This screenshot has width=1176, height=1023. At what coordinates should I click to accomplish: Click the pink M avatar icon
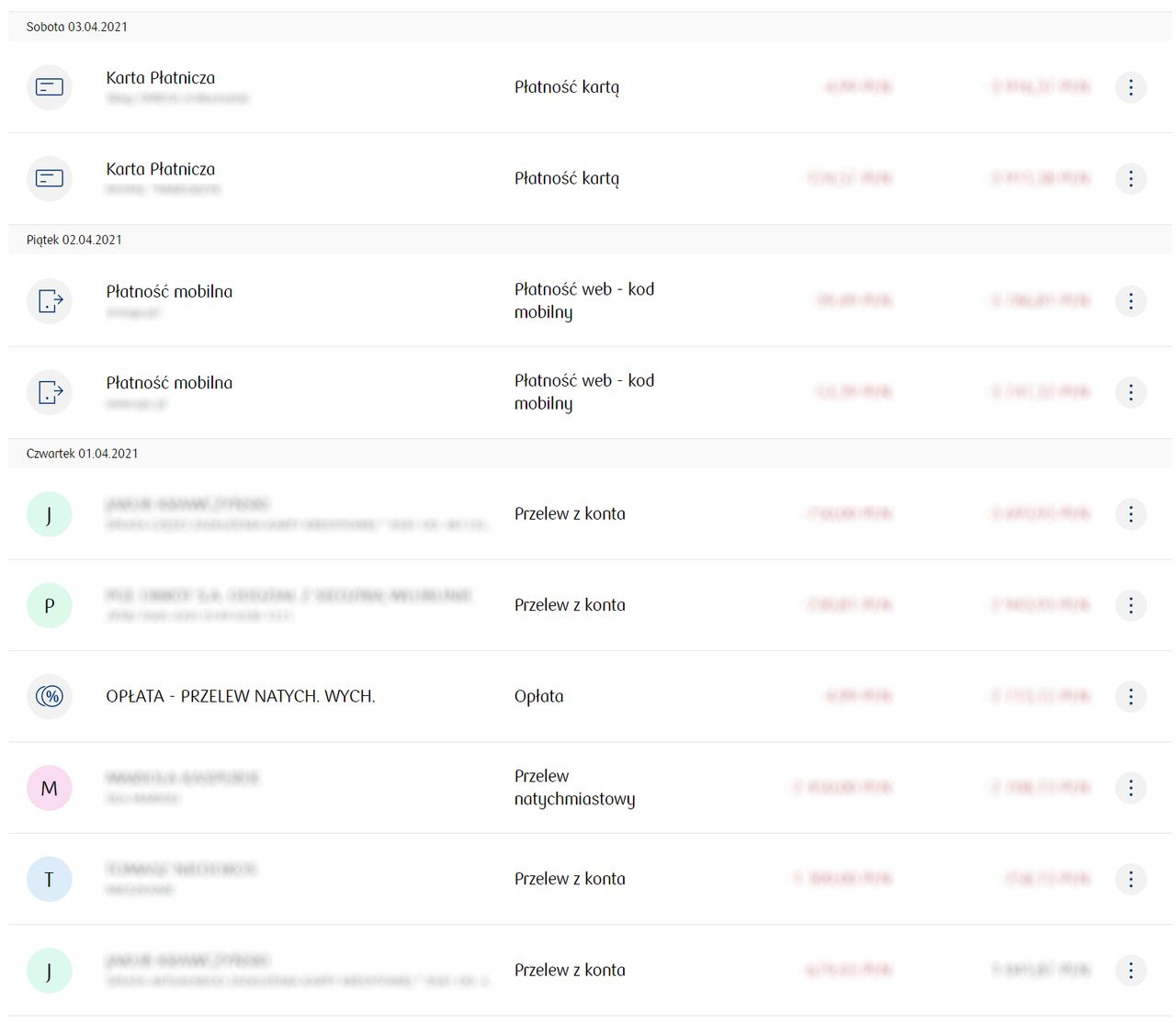pyautogui.click(x=50, y=788)
